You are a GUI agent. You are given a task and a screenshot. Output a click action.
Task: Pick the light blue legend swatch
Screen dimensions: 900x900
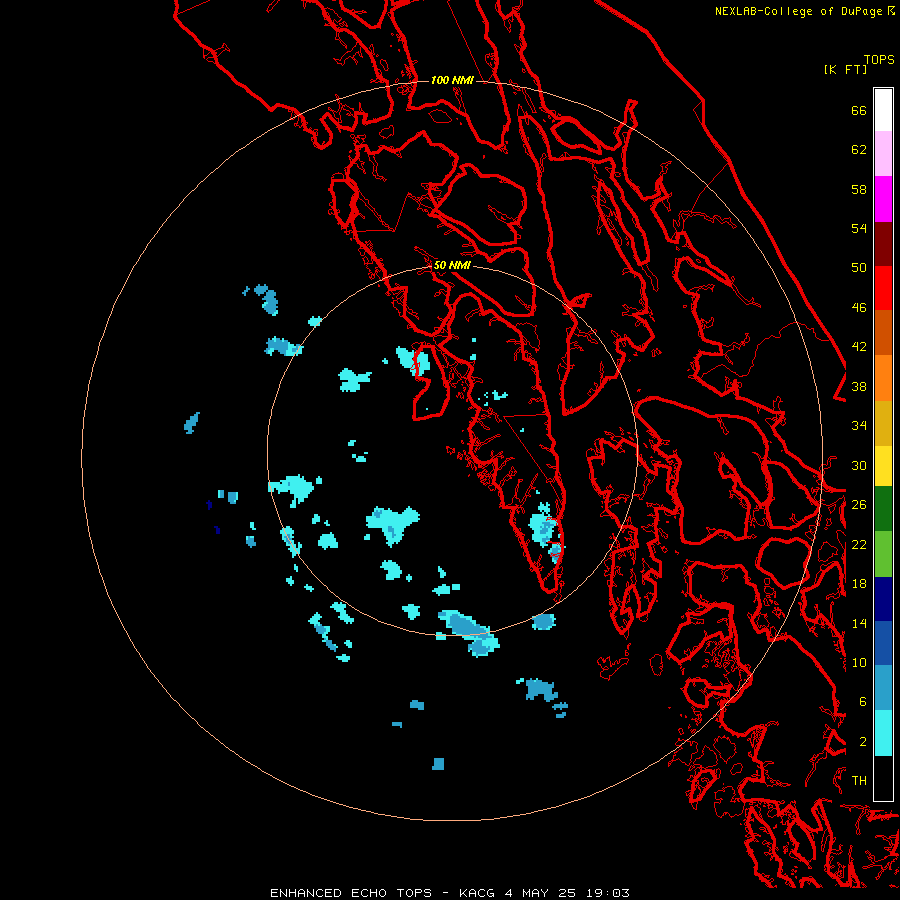pos(883,688)
